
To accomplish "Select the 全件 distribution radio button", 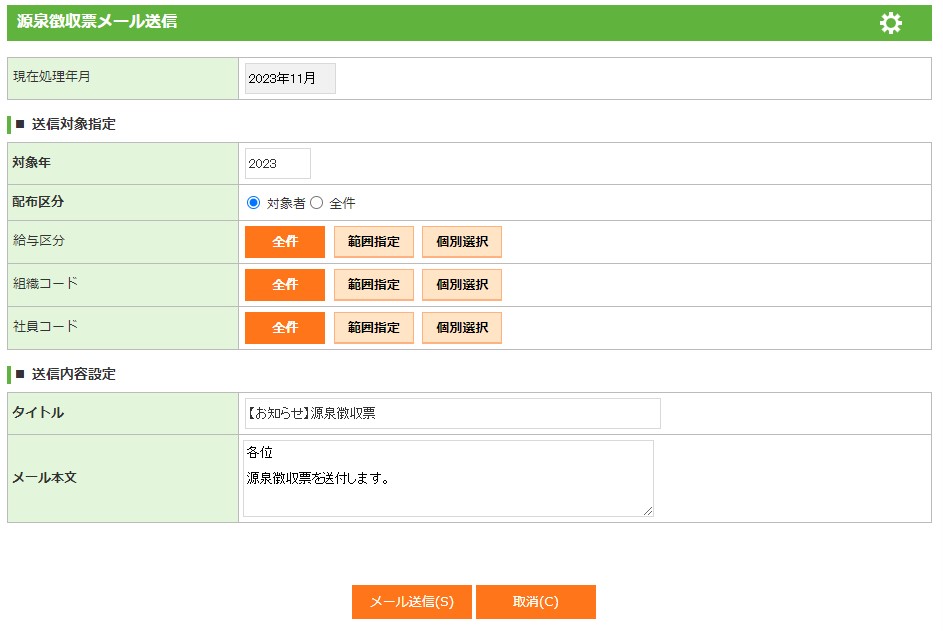I will [x=317, y=203].
